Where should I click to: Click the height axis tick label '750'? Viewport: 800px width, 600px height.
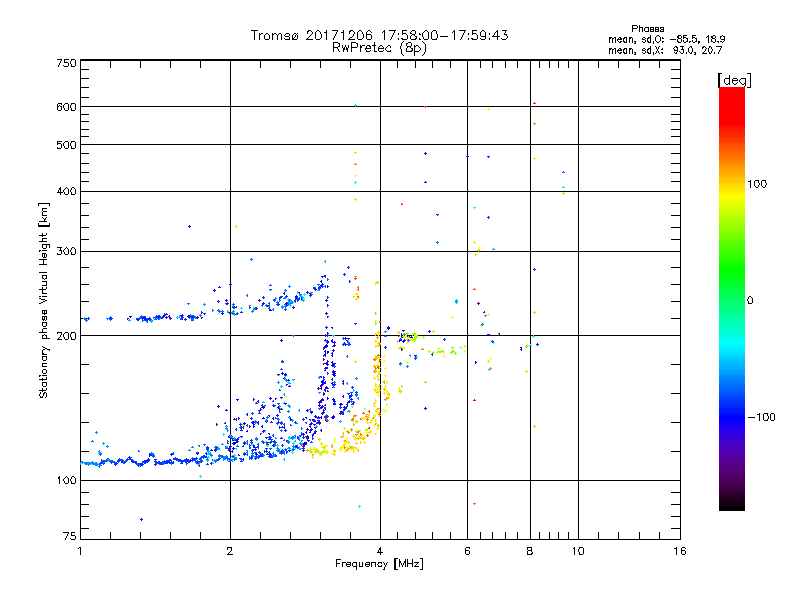tap(66, 63)
